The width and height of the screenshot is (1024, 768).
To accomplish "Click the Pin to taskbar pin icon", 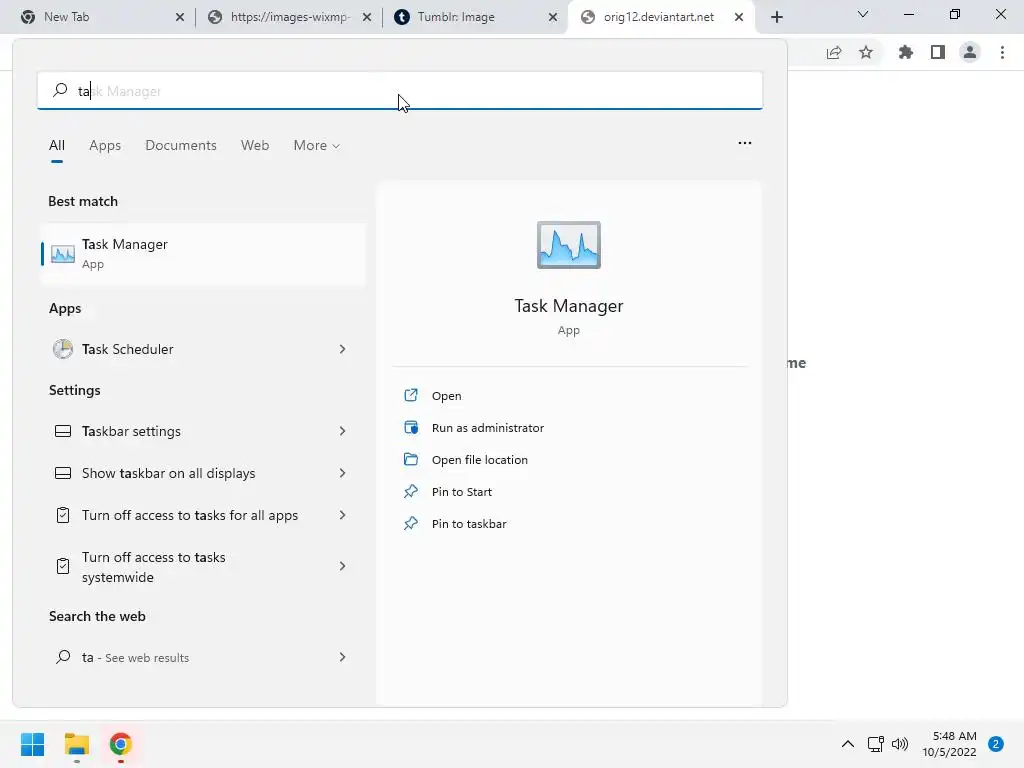I will [x=411, y=523].
